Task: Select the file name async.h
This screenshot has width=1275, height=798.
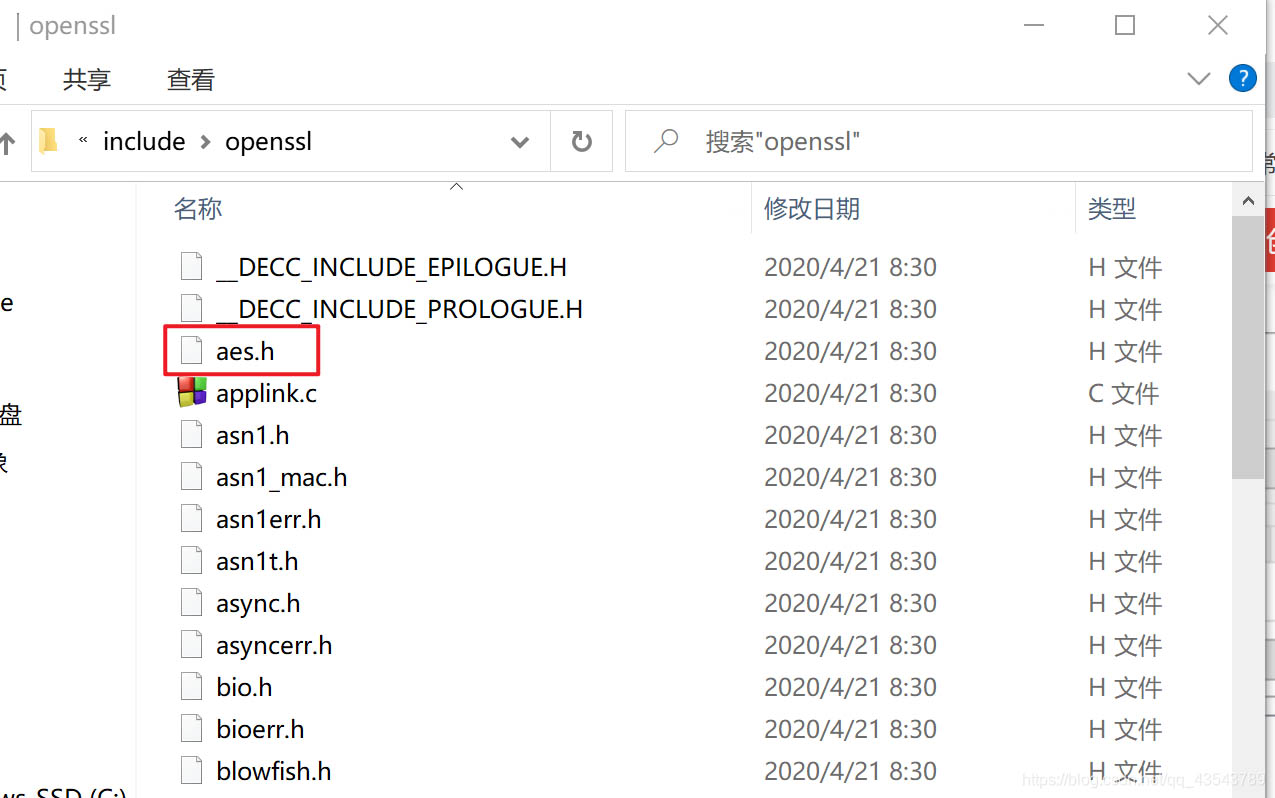Action: 258,603
